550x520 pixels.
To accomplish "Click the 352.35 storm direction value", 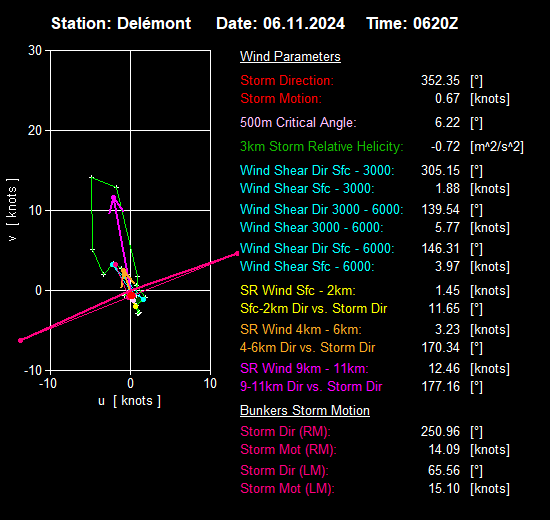I will (x=440, y=80).
